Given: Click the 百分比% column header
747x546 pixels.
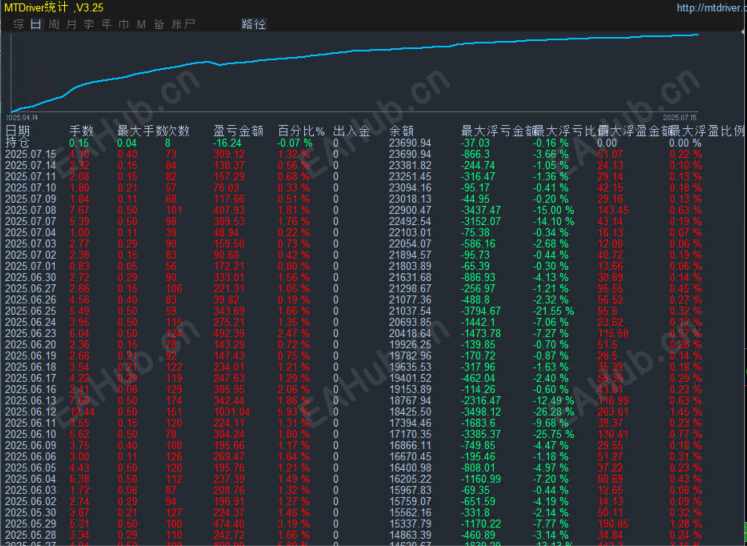Looking at the screenshot, I should click(x=301, y=131).
